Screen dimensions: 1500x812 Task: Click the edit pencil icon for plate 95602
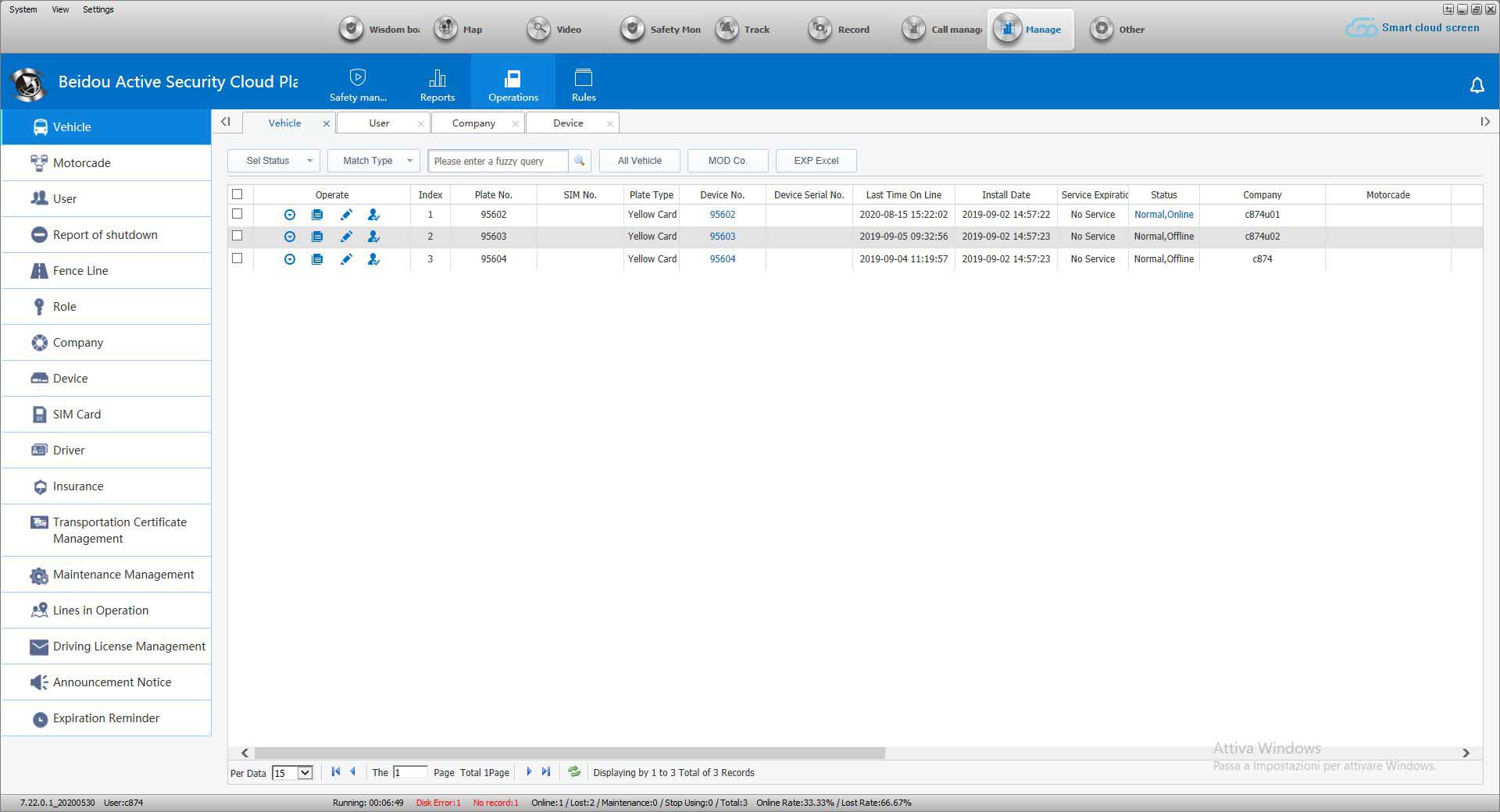coord(346,215)
